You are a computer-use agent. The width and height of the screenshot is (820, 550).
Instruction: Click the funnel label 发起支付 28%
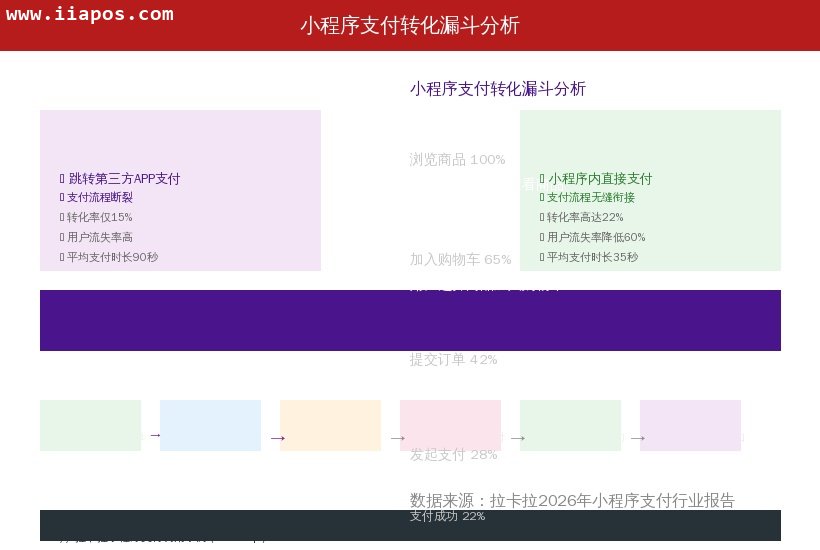click(x=453, y=454)
